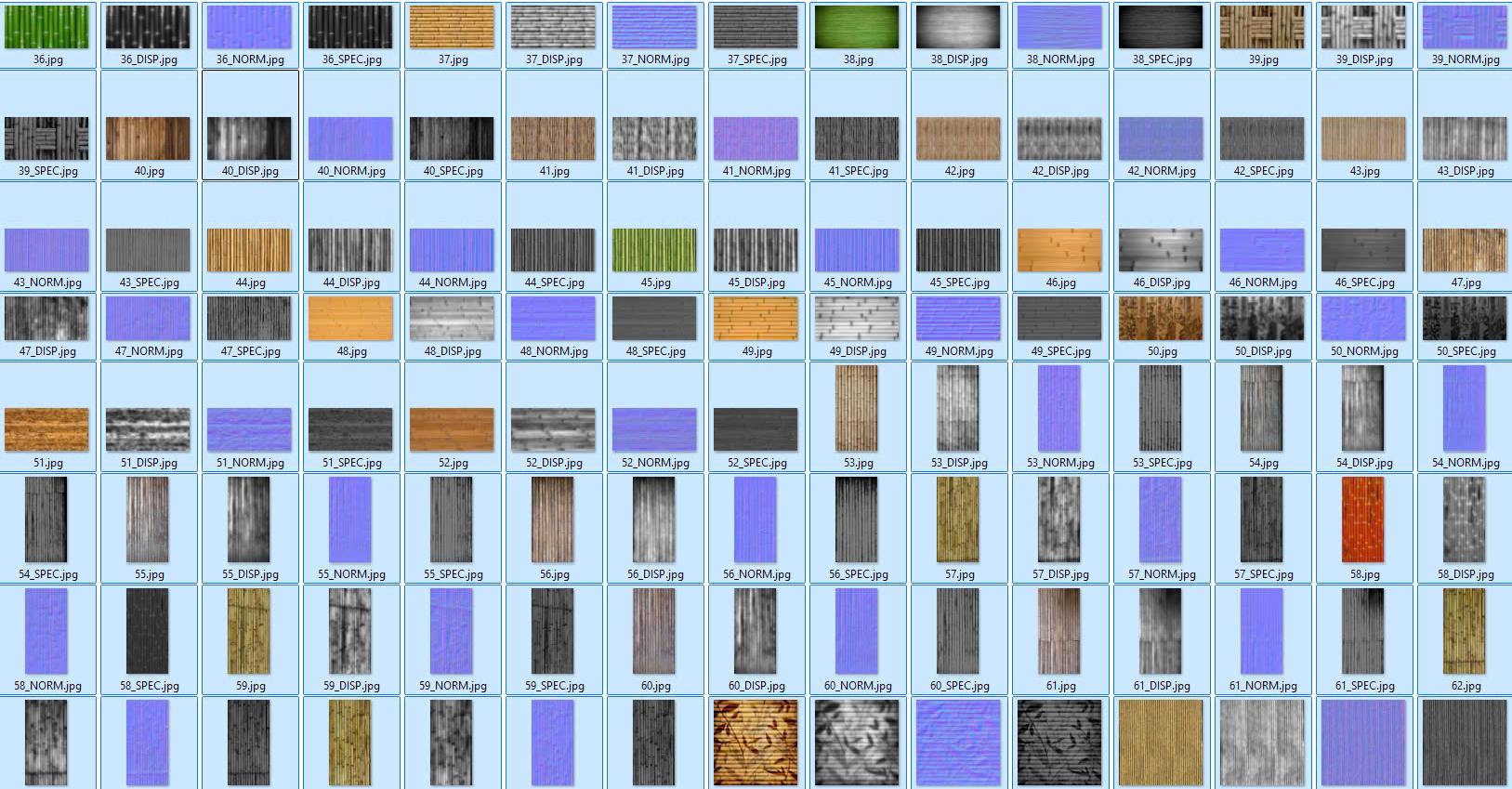Choose the 60.jpg pinkish bamboo thumbnail
Image resolution: width=1512 pixels, height=789 pixels.
[654, 632]
